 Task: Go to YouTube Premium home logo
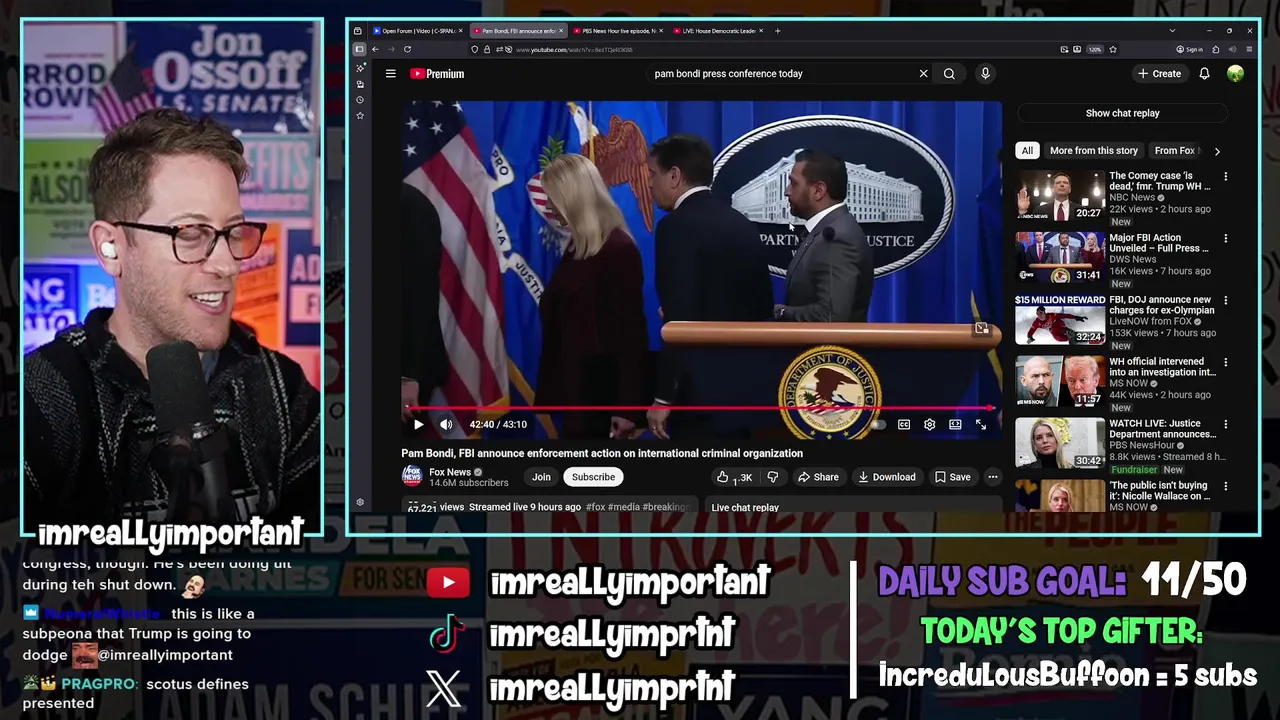(437, 74)
